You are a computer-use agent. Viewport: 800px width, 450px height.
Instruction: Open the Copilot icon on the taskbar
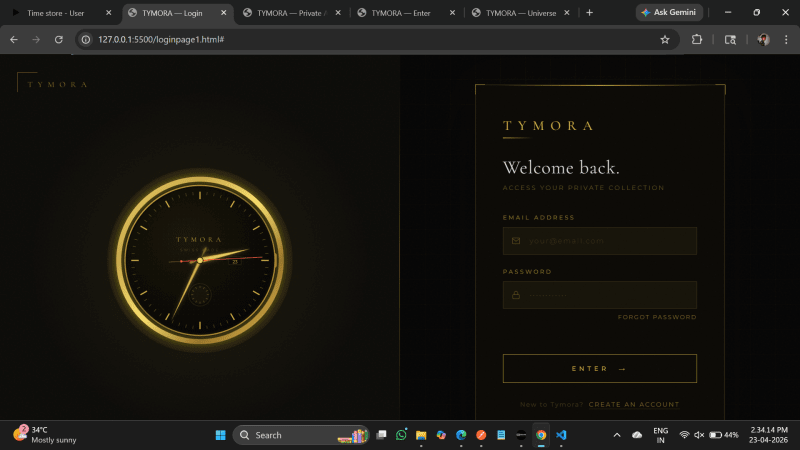[x=441, y=435]
